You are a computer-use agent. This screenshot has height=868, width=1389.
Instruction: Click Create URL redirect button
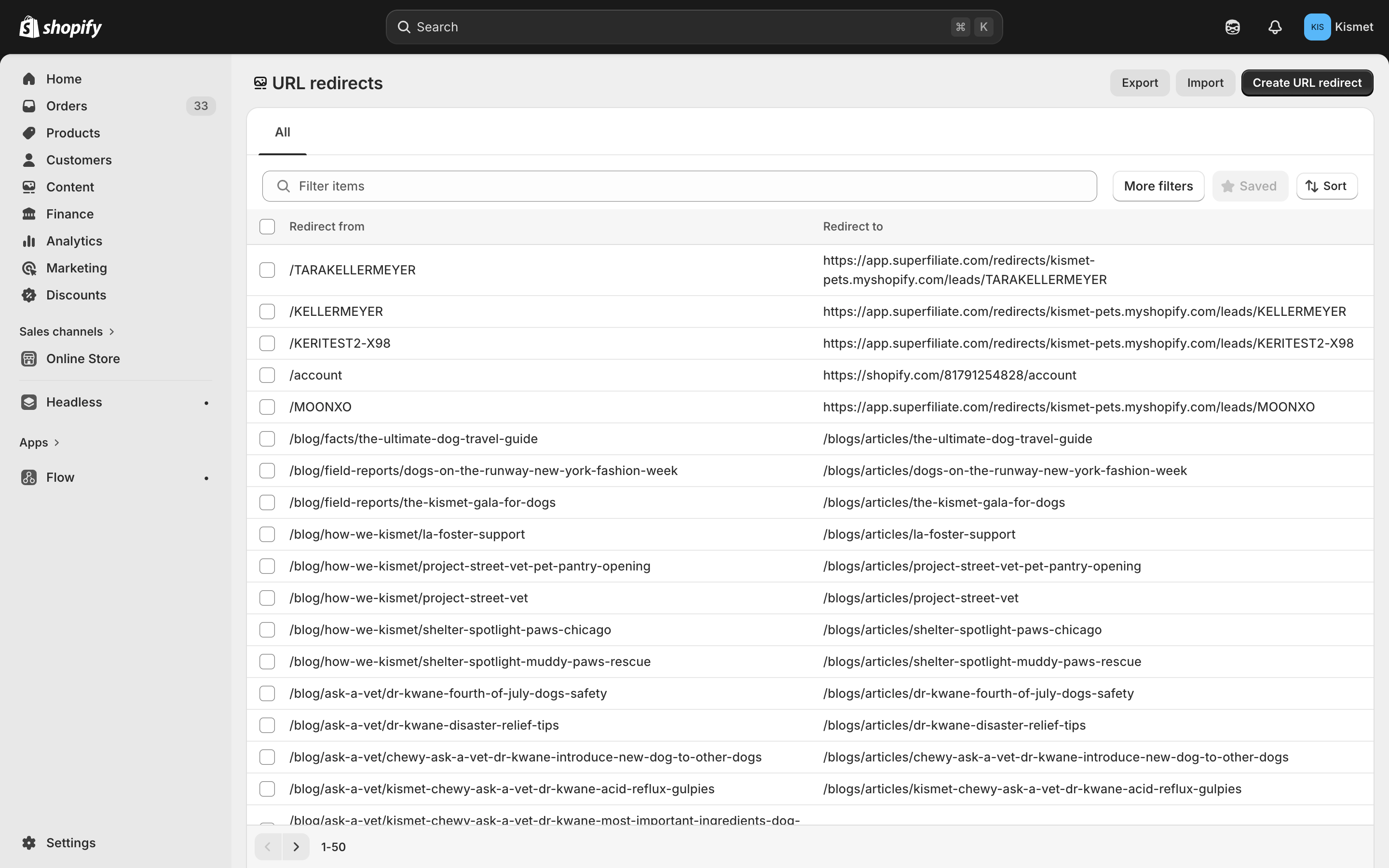[x=1307, y=83]
